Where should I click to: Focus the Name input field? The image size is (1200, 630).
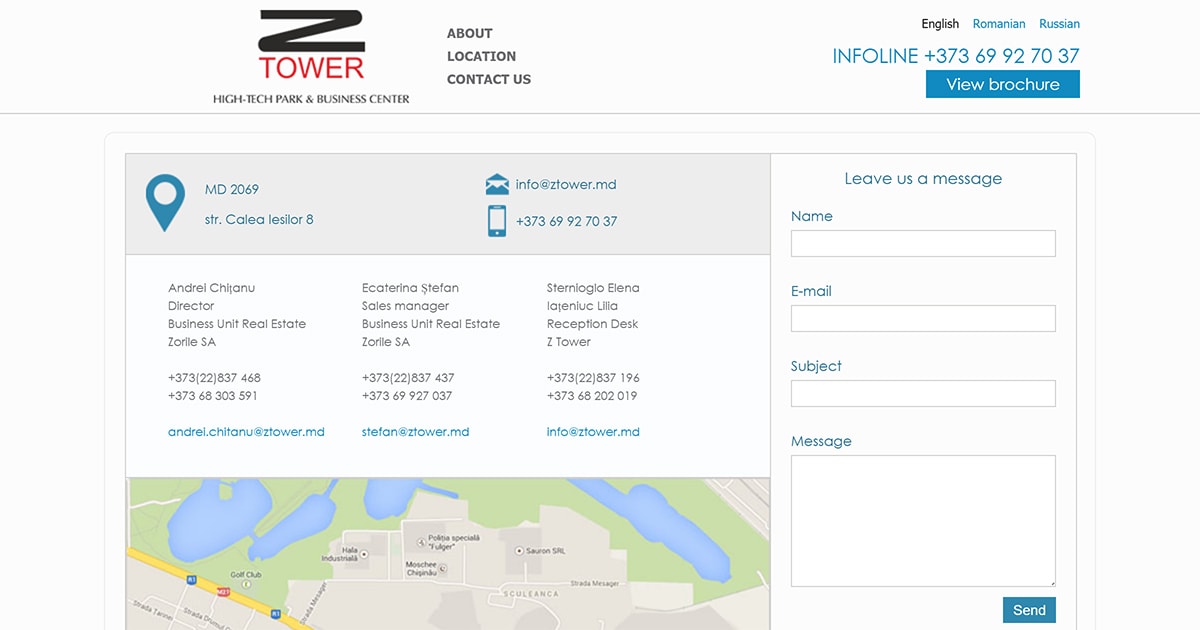(x=923, y=243)
